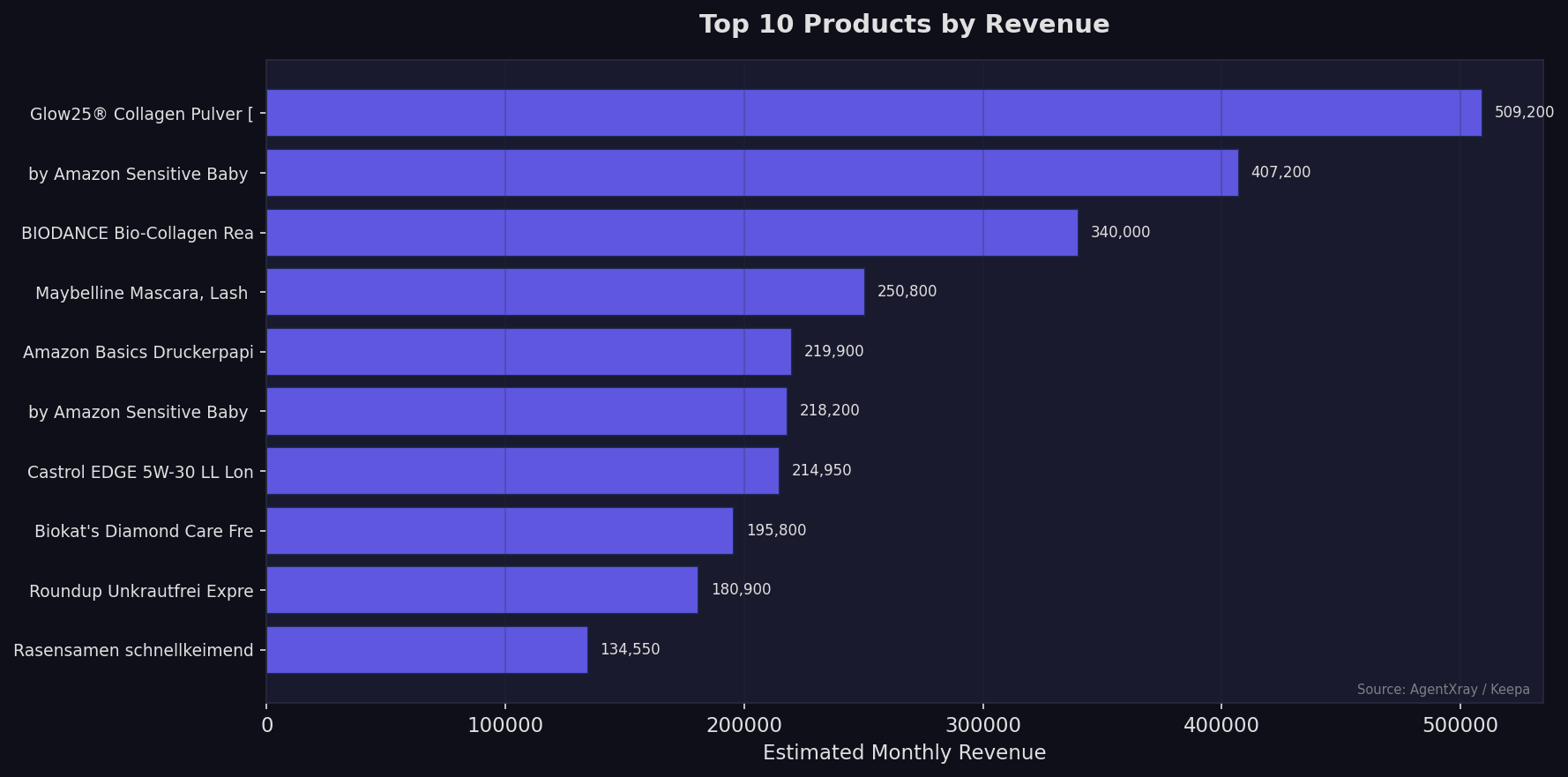The height and width of the screenshot is (777, 1568).
Task: Click the Castrol EDGE 5W-30 LL Lon label
Action: [140, 473]
